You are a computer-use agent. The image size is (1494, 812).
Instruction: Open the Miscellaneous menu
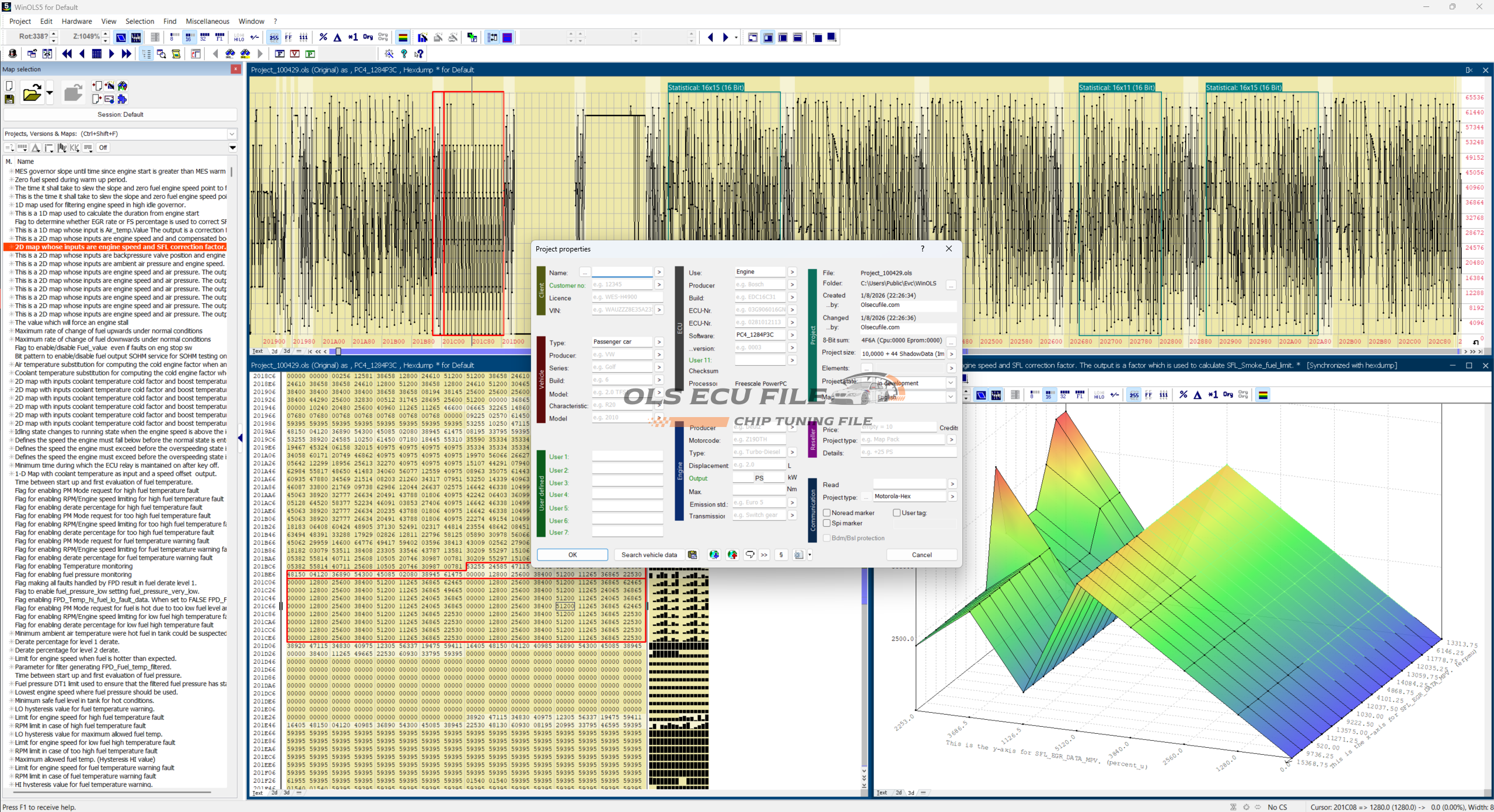click(207, 22)
